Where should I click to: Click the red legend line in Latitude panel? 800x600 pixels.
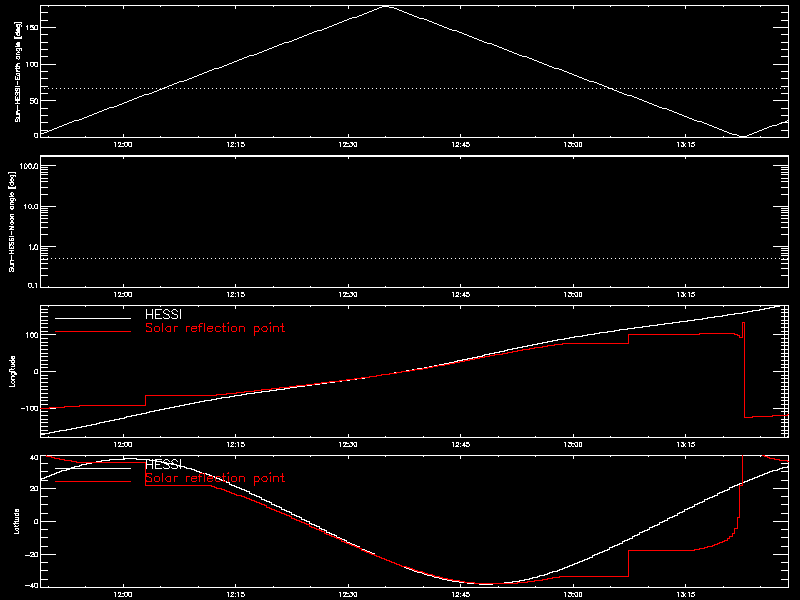tap(93, 482)
